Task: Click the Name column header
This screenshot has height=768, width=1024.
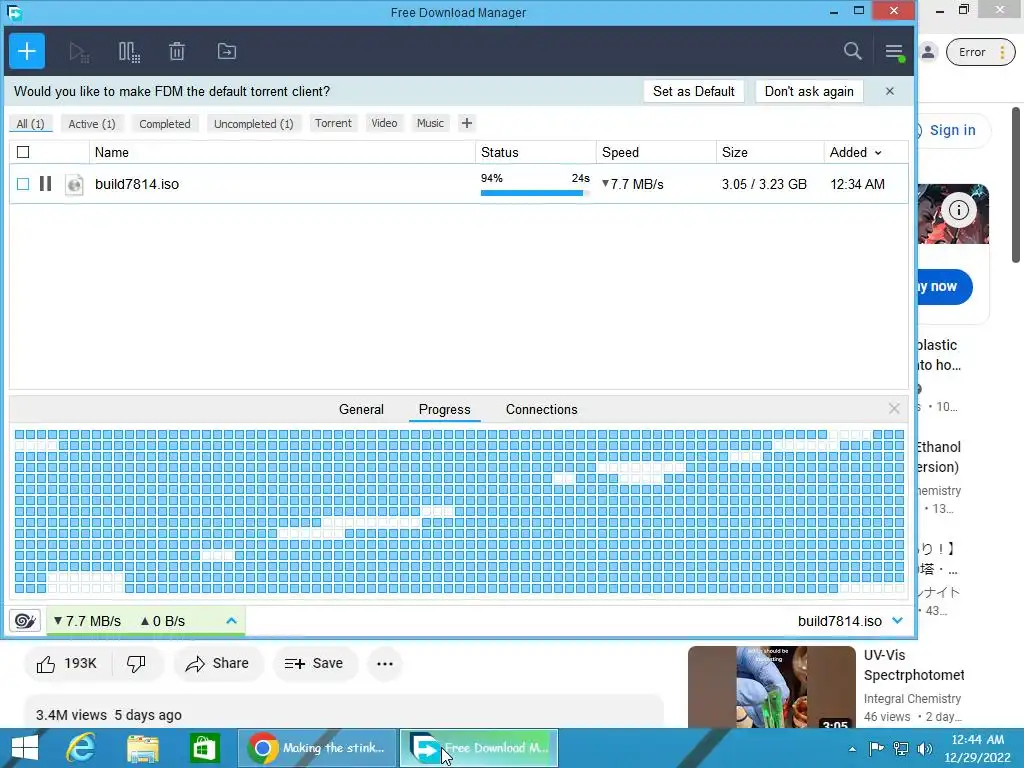Action: click(x=282, y=152)
